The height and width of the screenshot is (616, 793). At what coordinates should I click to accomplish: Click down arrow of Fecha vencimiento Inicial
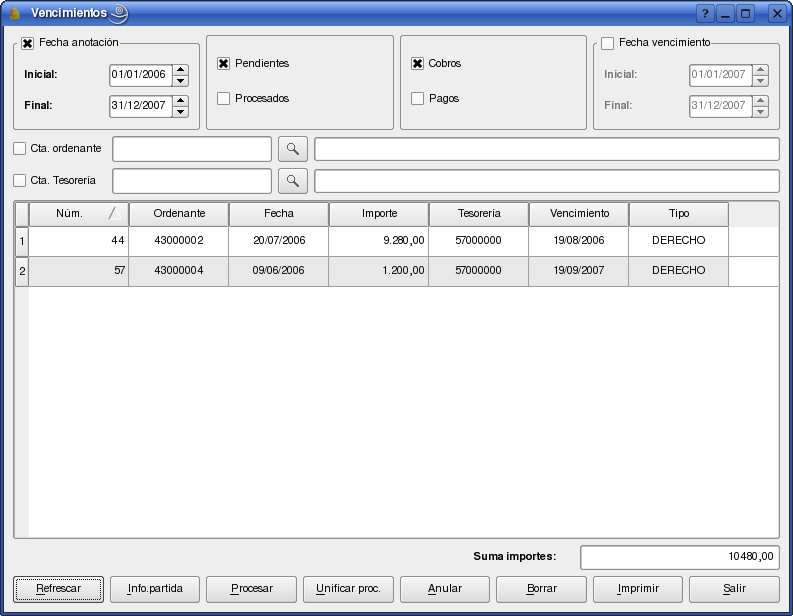pyautogui.click(x=760, y=81)
